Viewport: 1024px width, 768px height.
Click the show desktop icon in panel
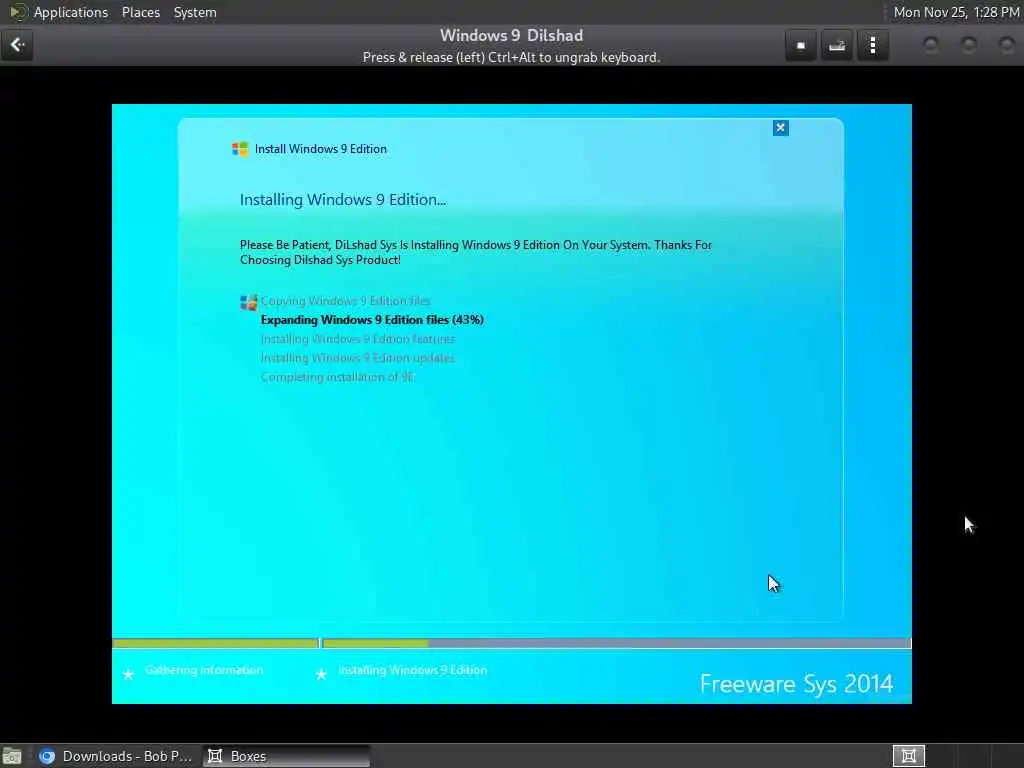[12, 756]
